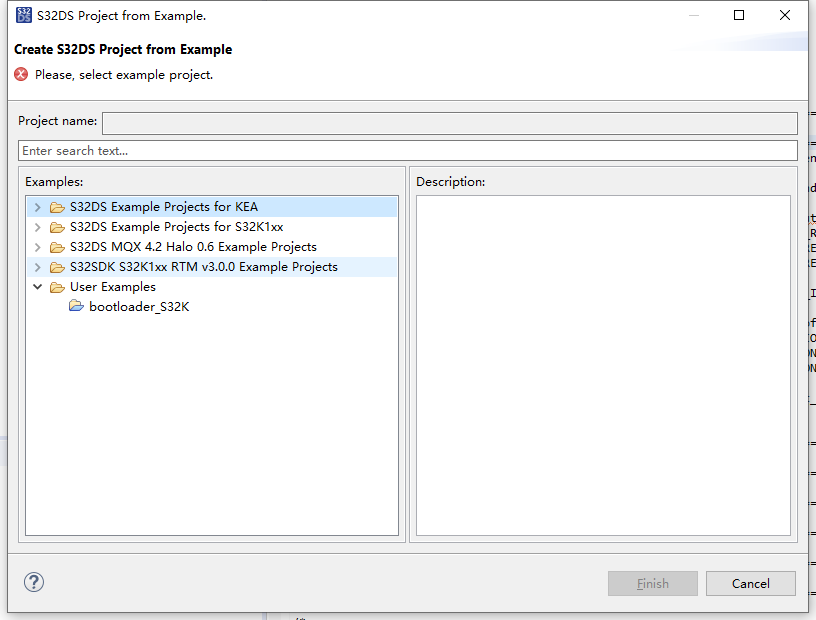
Task: Expand the S32DS MQX 4.2 Halo node
Action: pos(38,247)
